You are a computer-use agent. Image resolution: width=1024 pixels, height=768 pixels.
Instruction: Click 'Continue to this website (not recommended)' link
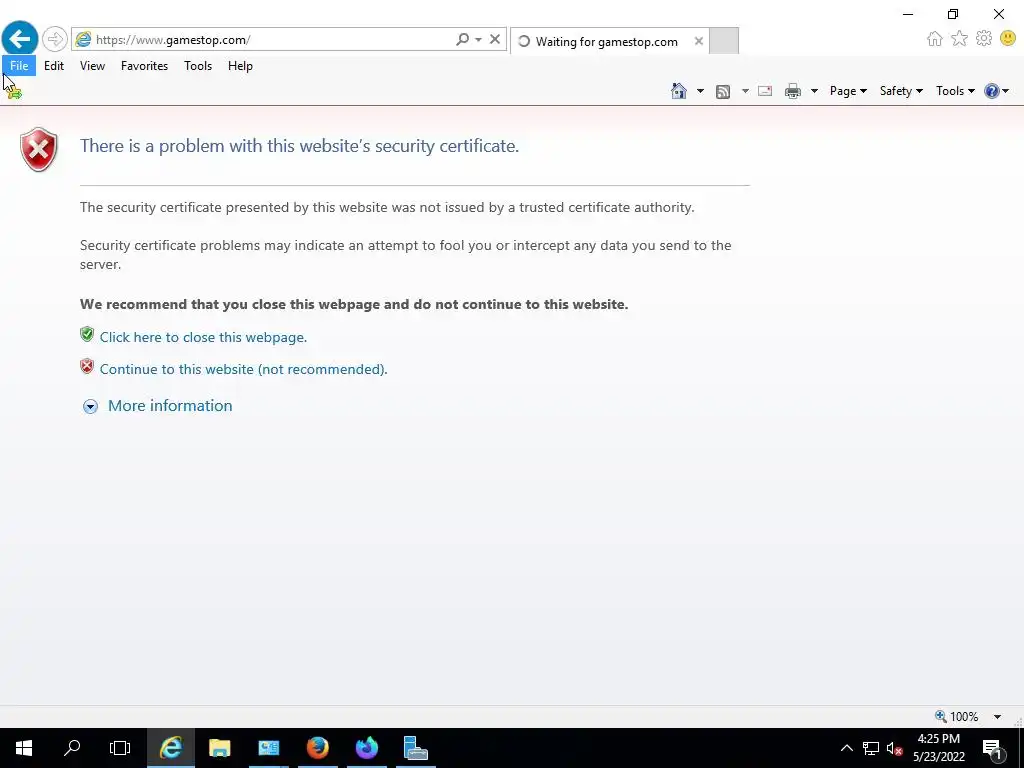(x=244, y=369)
